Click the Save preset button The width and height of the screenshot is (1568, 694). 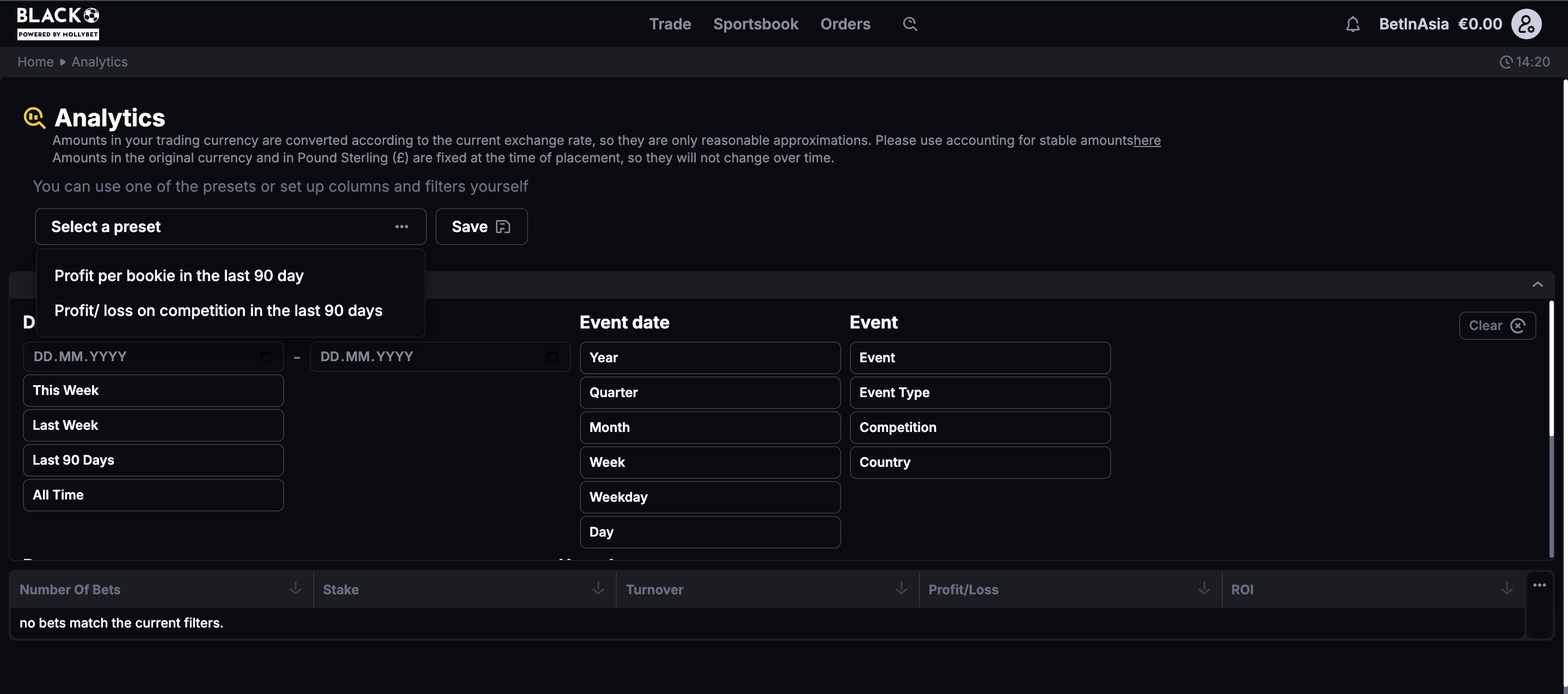point(481,227)
